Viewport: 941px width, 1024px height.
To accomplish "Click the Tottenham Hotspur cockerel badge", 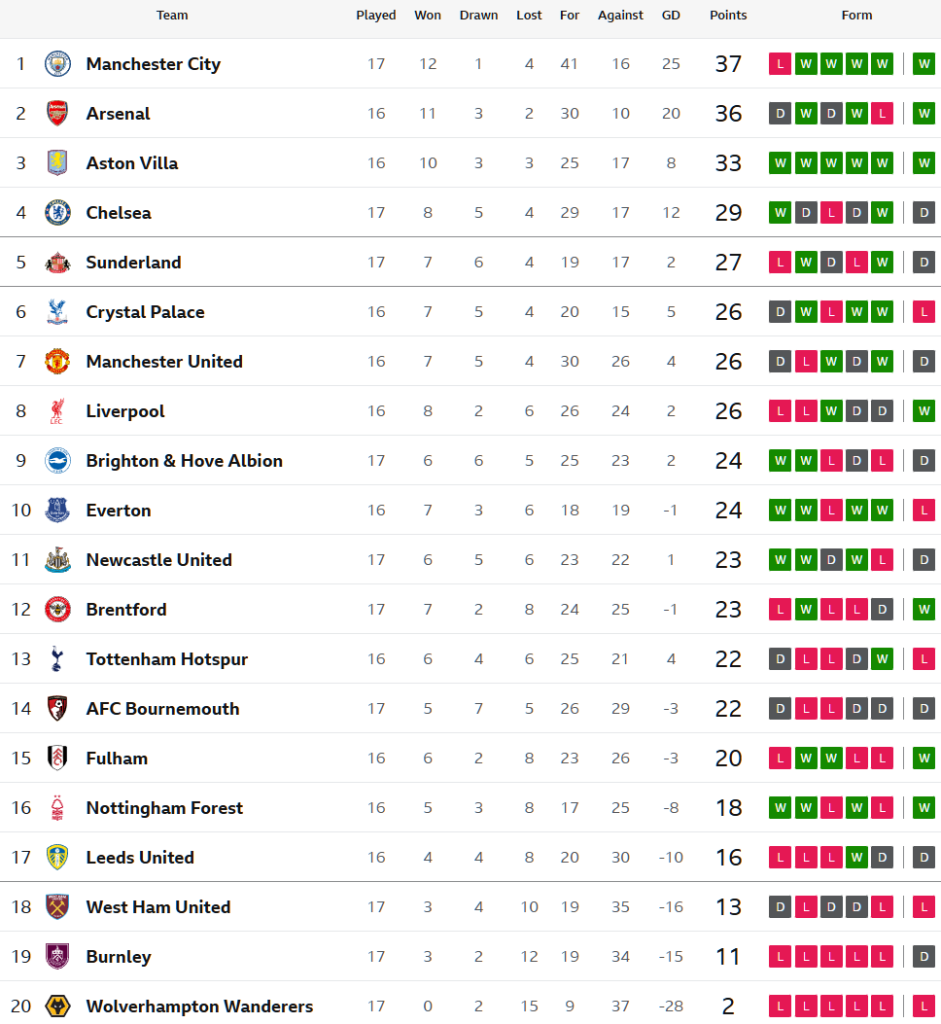I will [x=58, y=659].
